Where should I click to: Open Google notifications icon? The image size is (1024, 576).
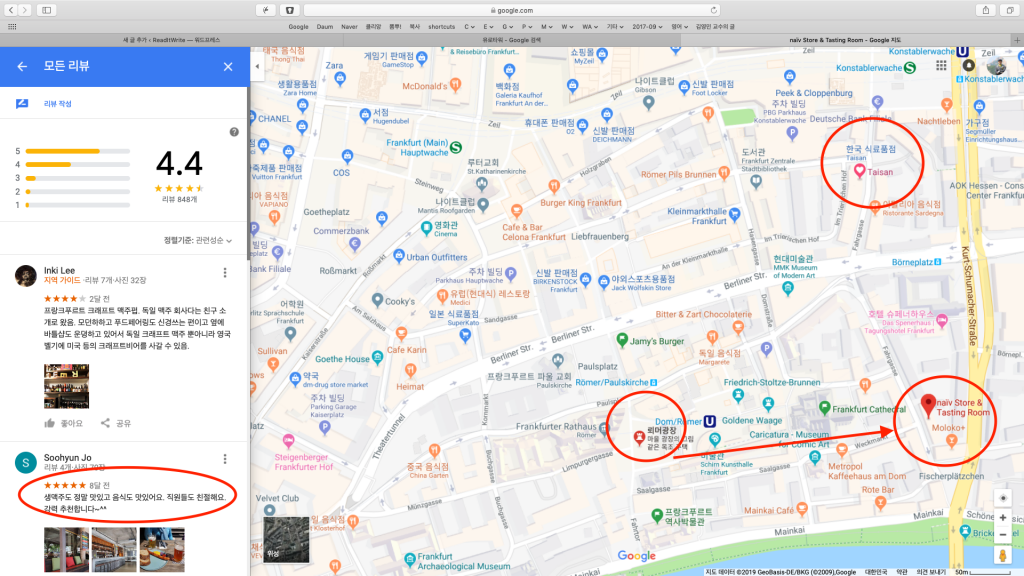click(968, 65)
